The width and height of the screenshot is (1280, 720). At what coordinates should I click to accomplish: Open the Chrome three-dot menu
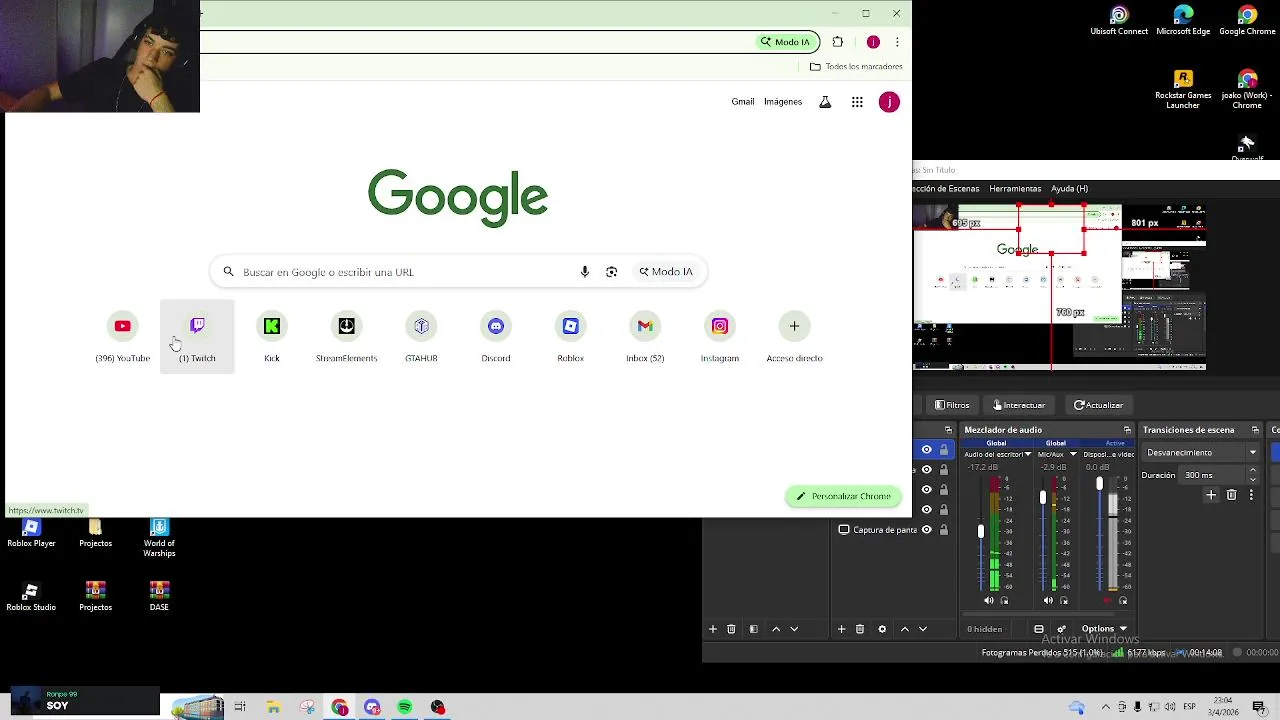coord(897,42)
